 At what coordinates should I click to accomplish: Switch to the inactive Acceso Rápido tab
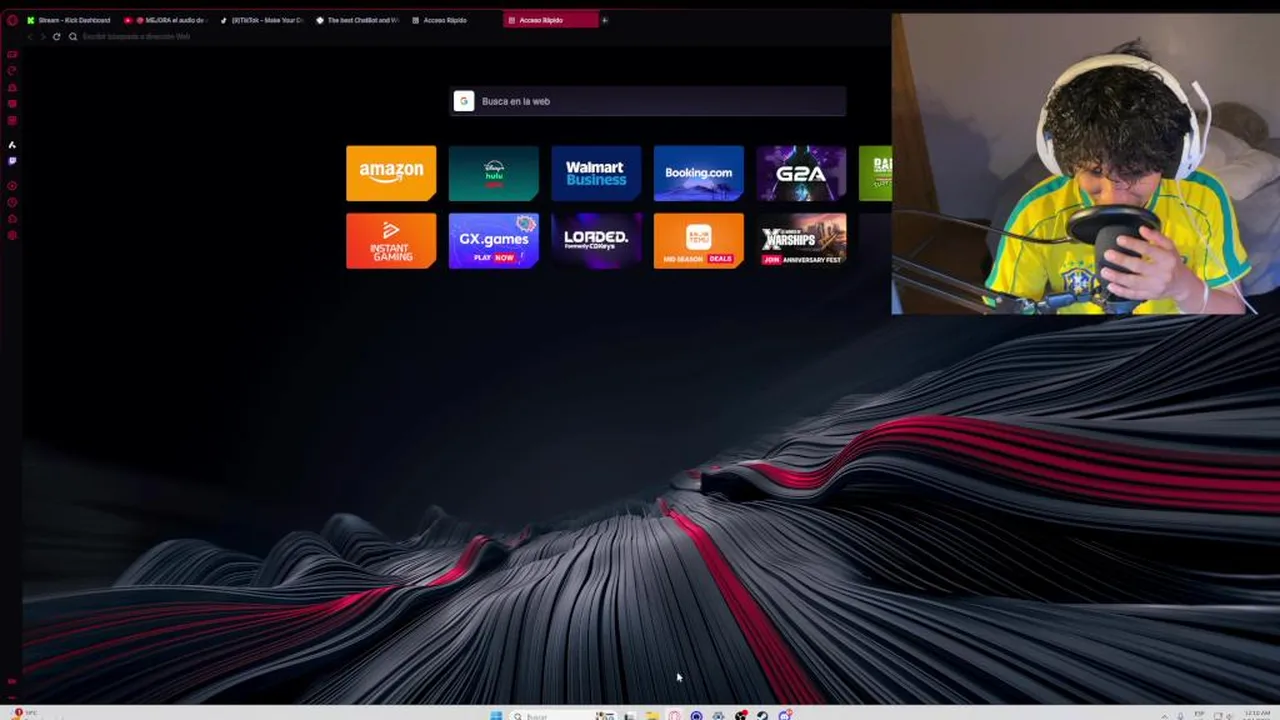(x=454, y=20)
